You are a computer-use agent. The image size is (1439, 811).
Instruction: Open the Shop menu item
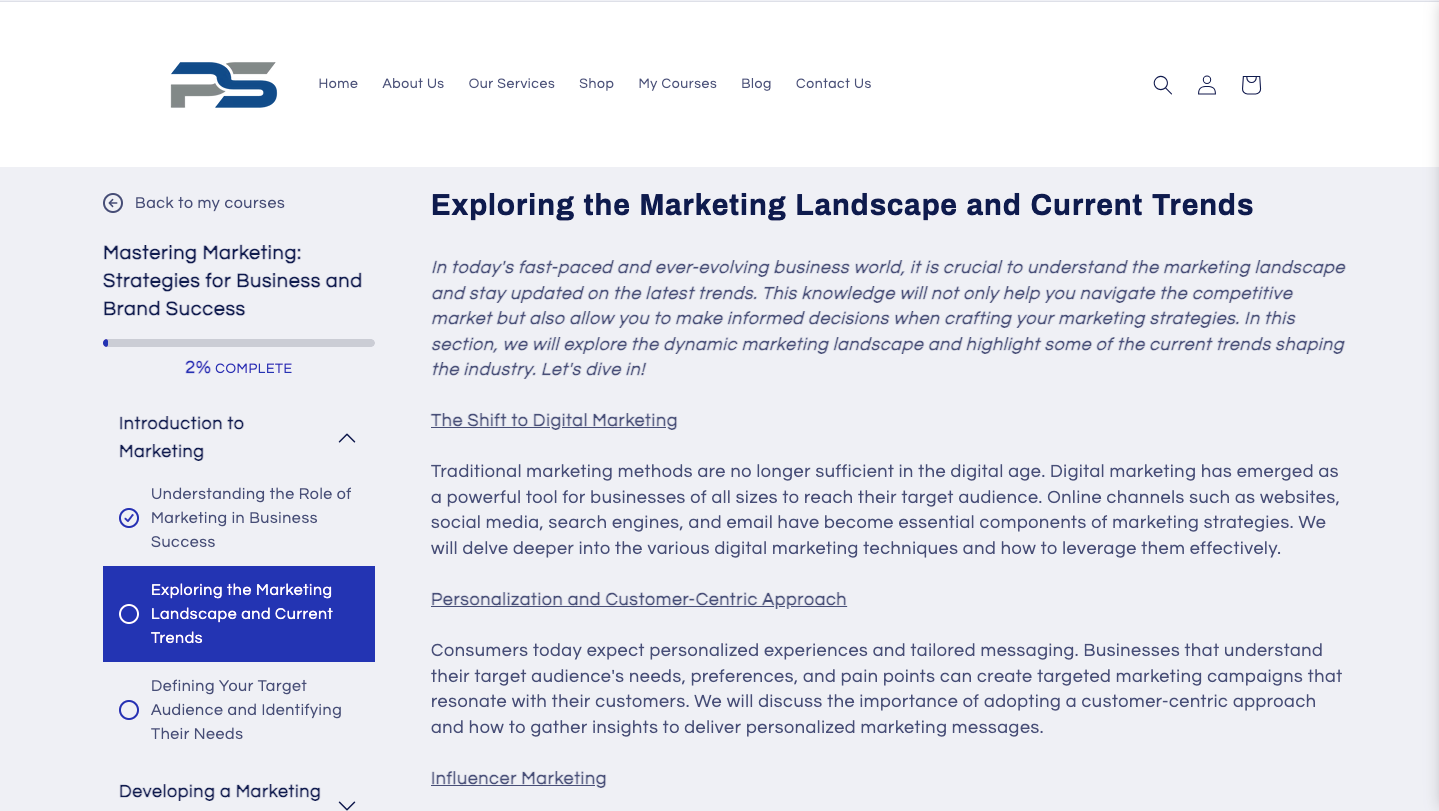point(596,84)
